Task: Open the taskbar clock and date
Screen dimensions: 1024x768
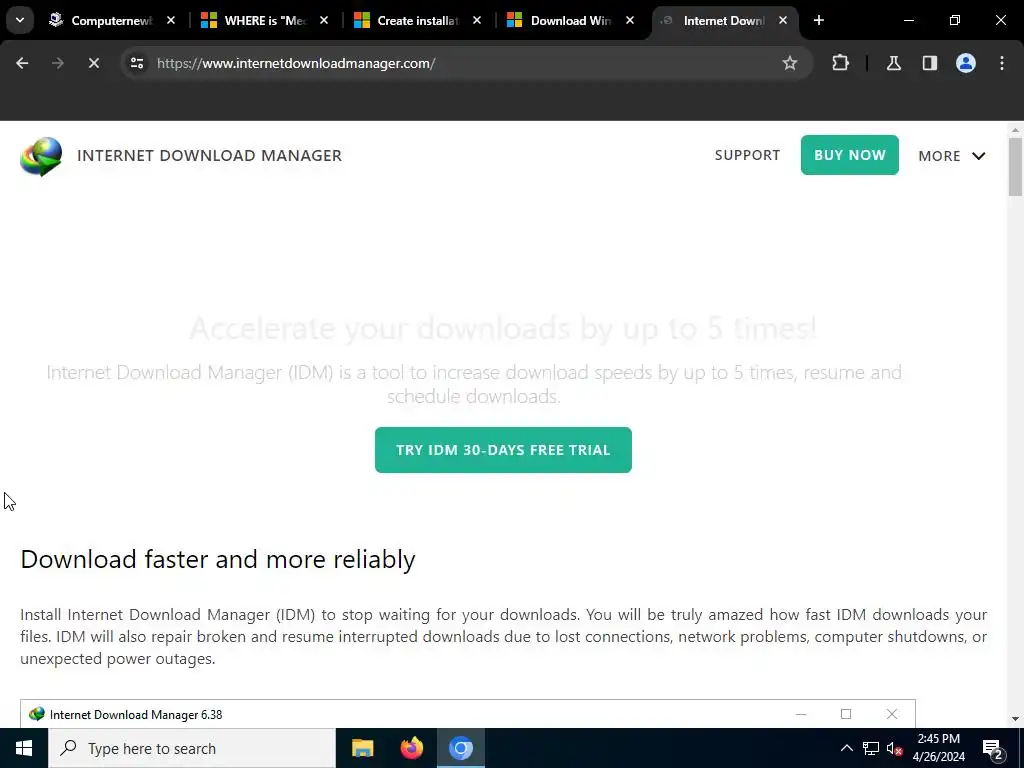Action: click(938, 748)
